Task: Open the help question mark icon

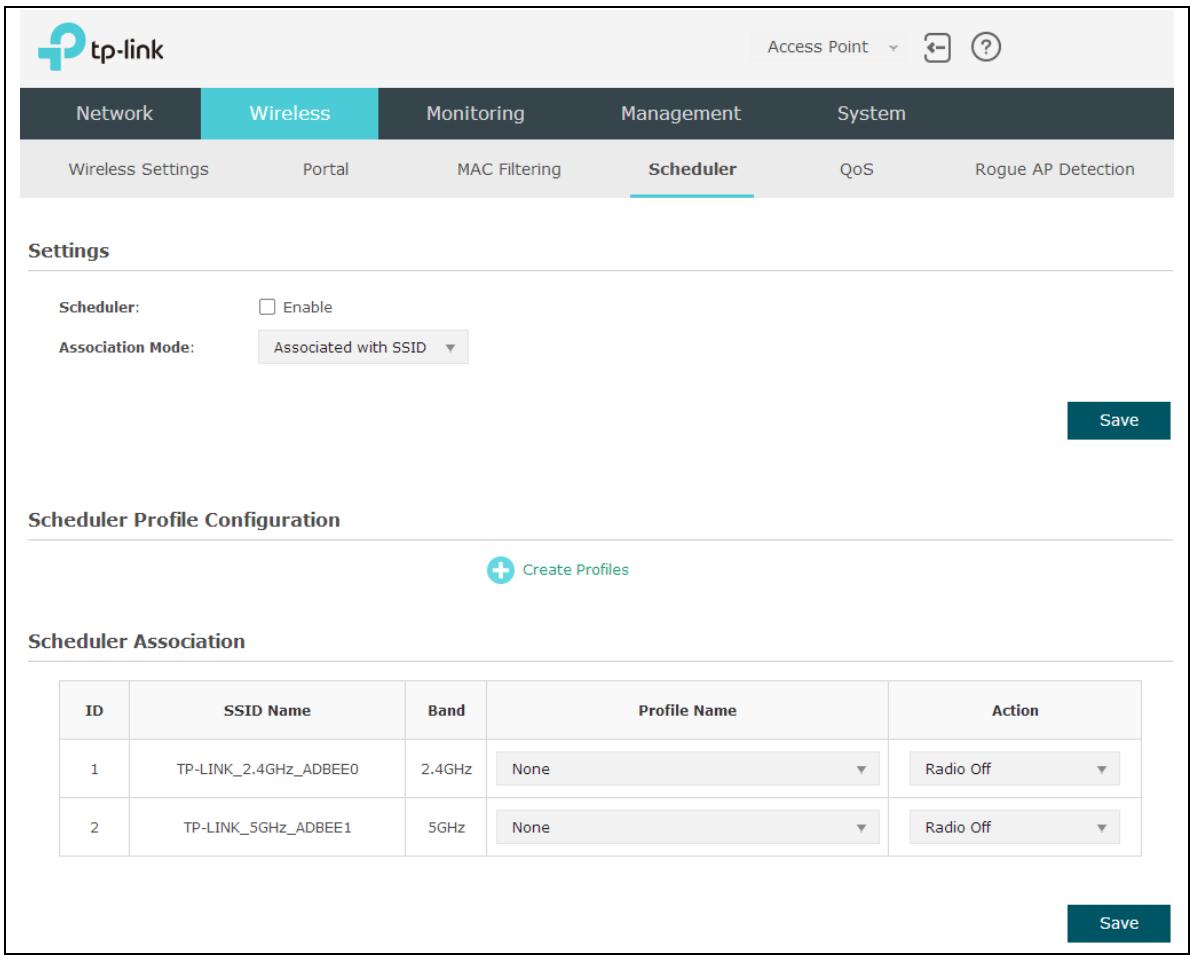Action: 986,47
